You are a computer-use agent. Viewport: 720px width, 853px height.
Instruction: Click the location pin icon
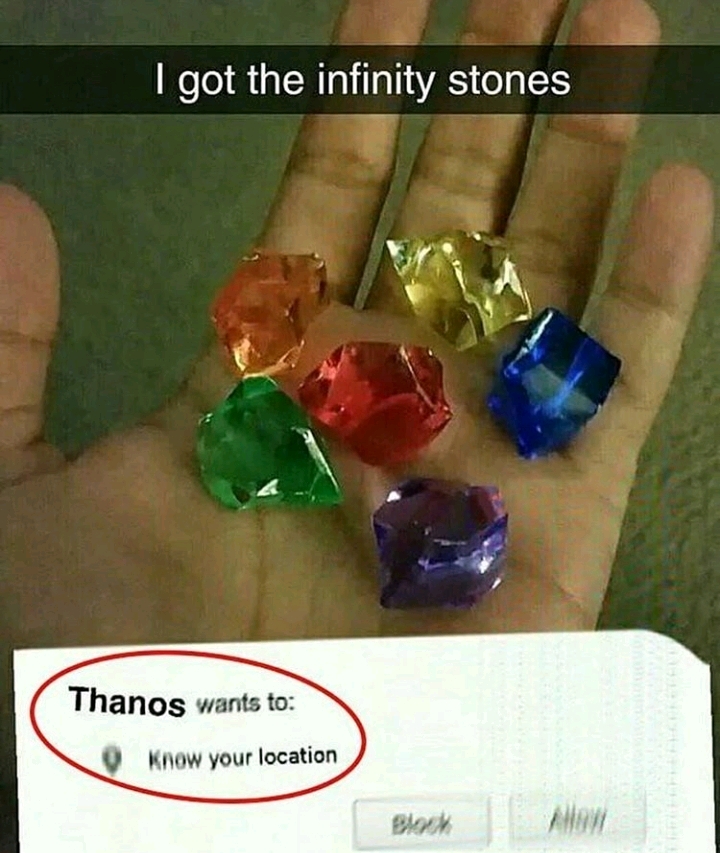point(112,758)
